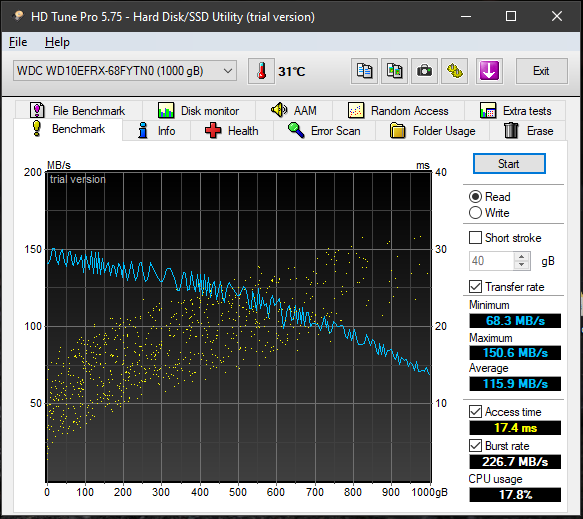This screenshot has width=583, height=519.
Task: Select the Write radio button
Action: tap(475, 213)
